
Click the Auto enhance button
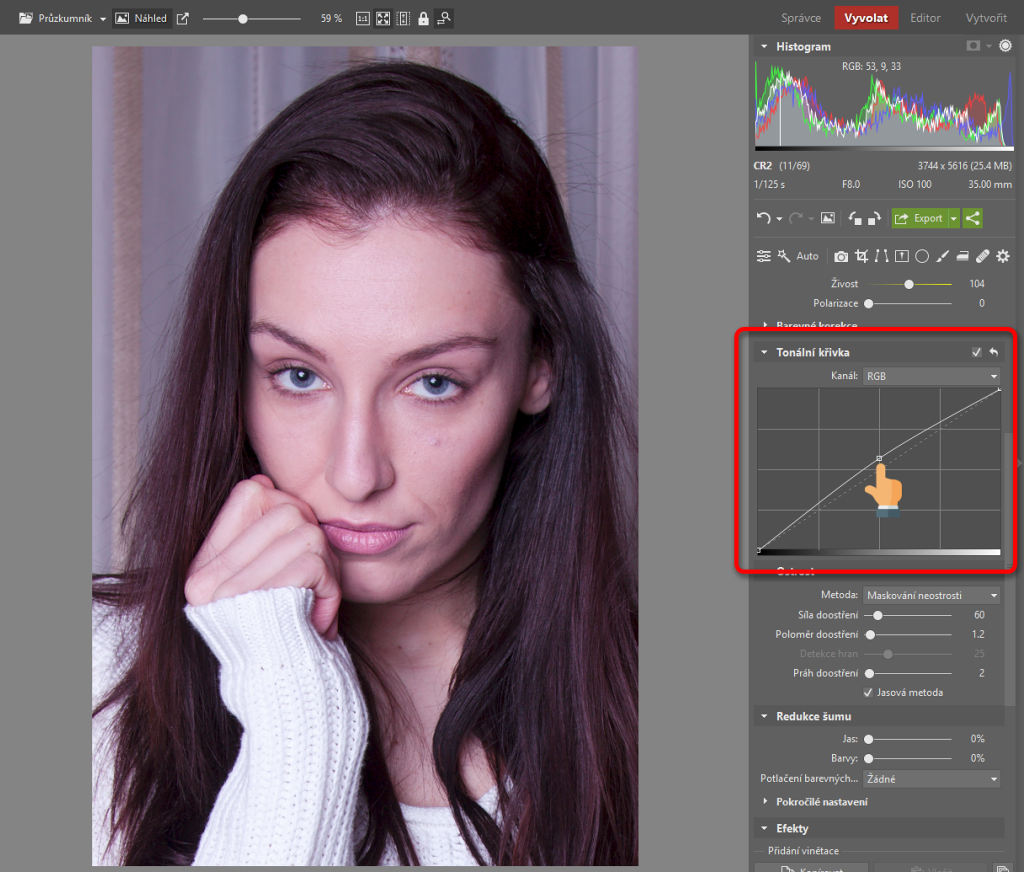(807, 256)
